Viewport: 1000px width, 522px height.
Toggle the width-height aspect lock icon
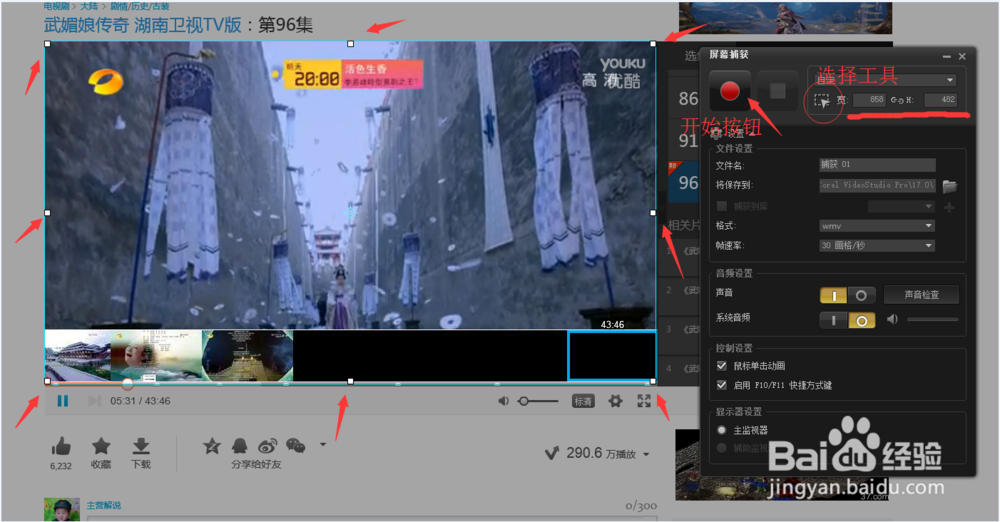coord(897,100)
